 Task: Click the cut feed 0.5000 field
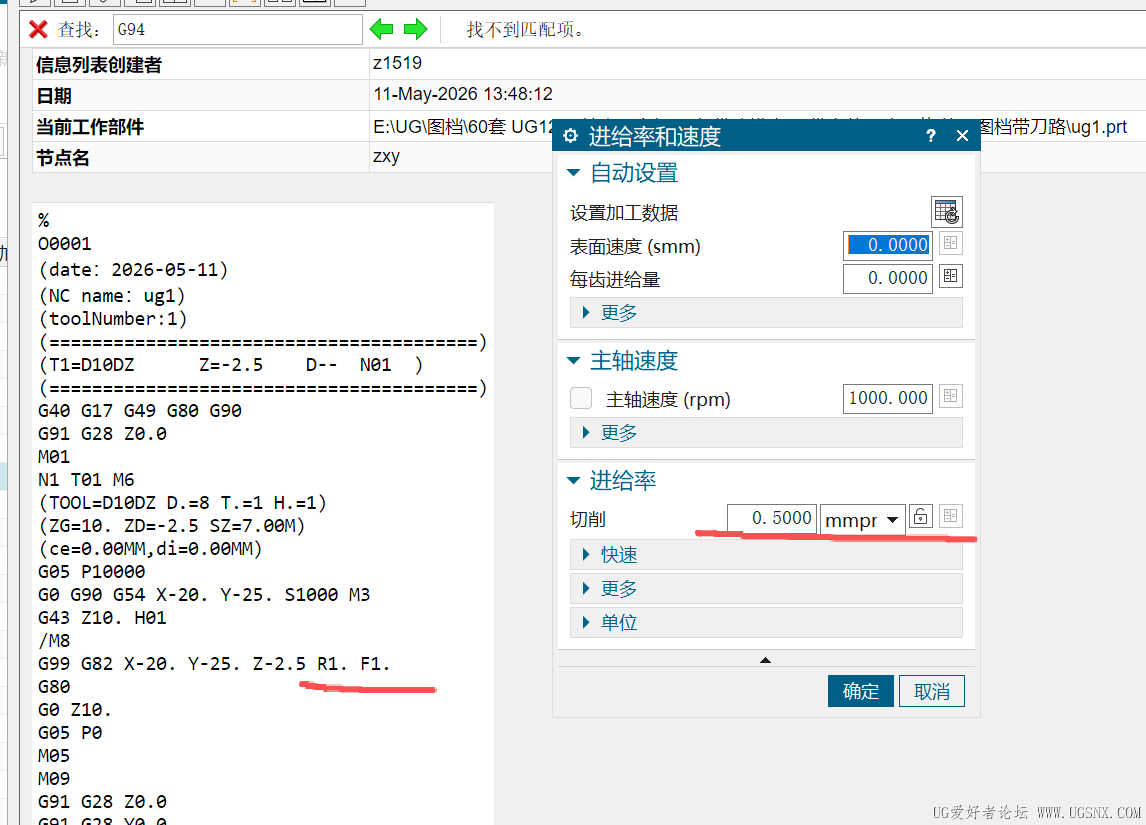pos(772,518)
